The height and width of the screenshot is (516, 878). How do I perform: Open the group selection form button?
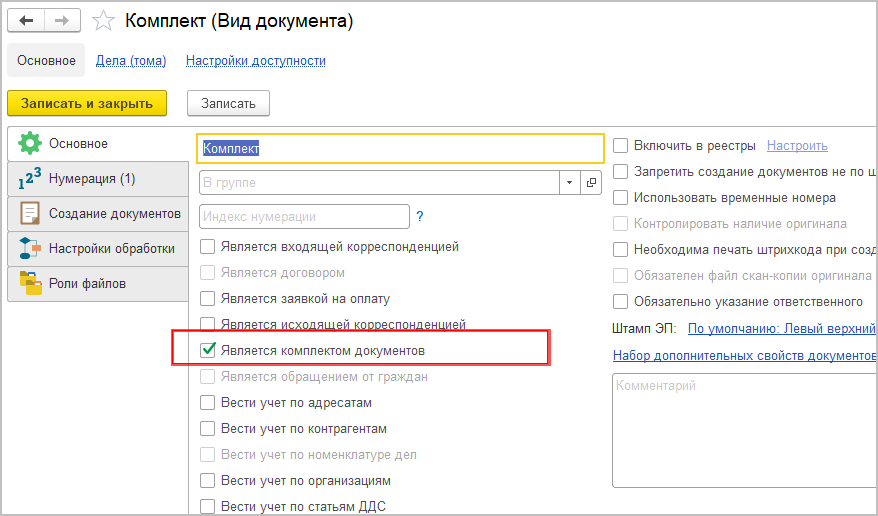click(592, 183)
